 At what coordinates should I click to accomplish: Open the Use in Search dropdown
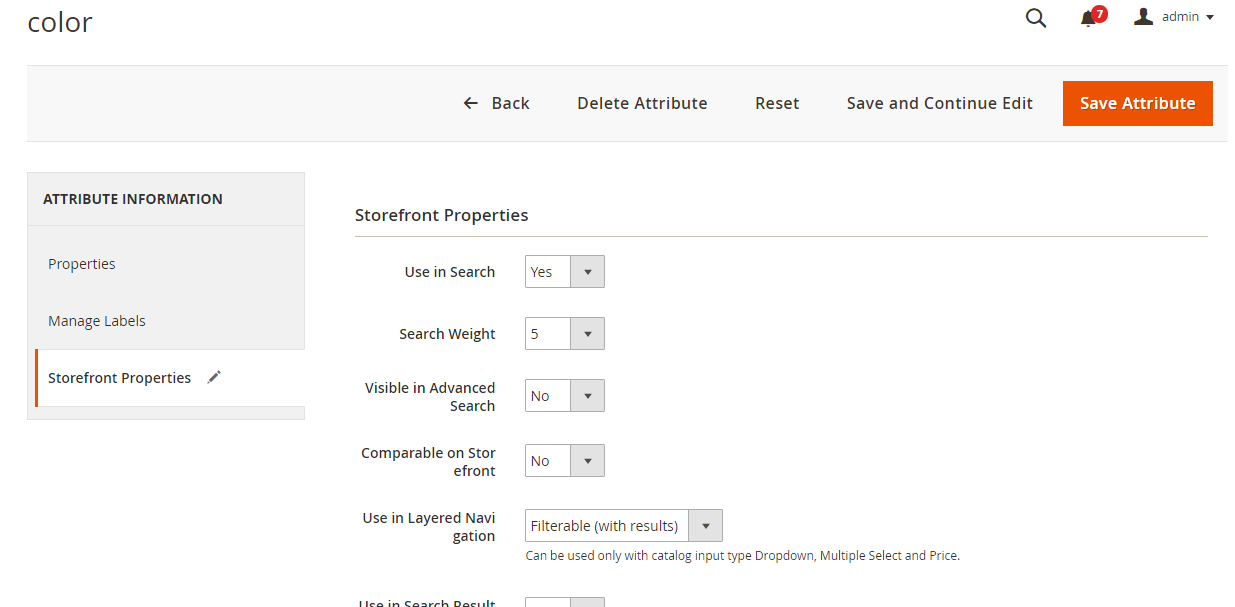[x=588, y=271]
